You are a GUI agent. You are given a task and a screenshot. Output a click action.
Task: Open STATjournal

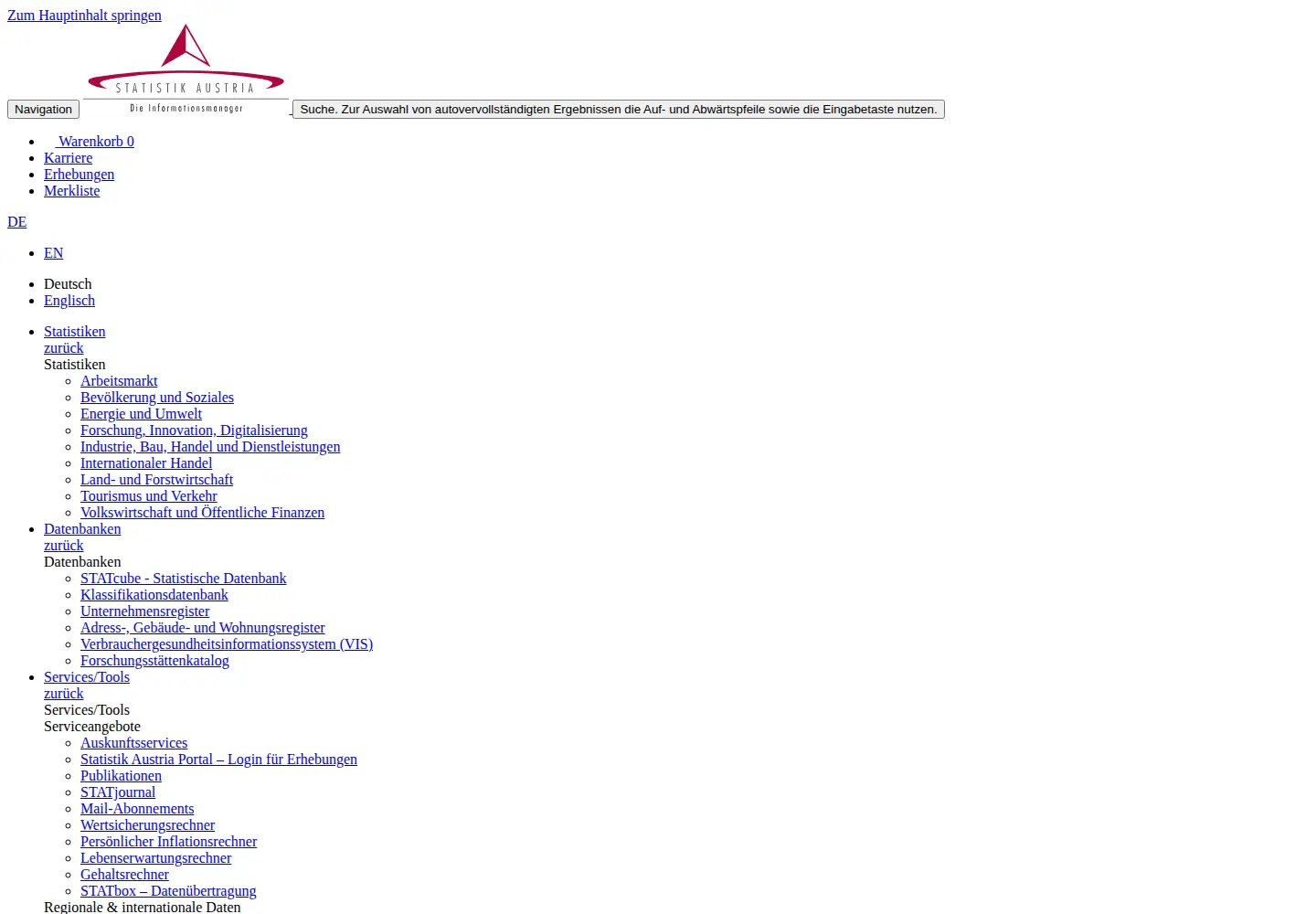118,792
